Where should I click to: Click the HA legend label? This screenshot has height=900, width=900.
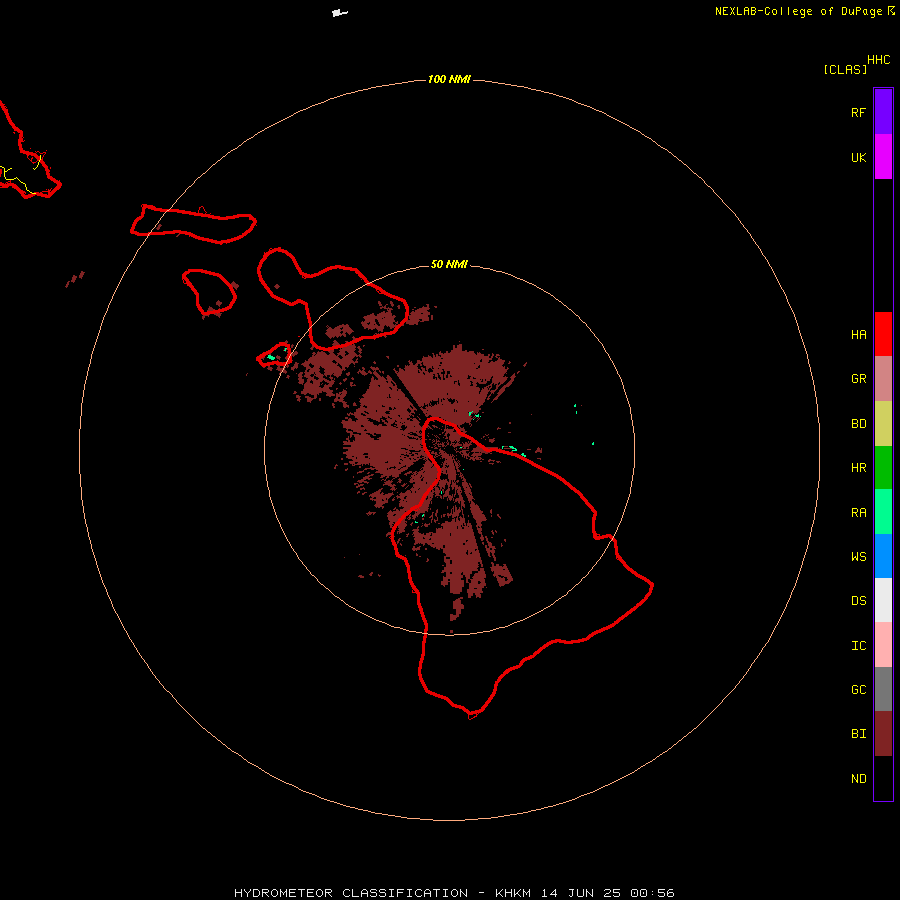(x=858, y=335)
